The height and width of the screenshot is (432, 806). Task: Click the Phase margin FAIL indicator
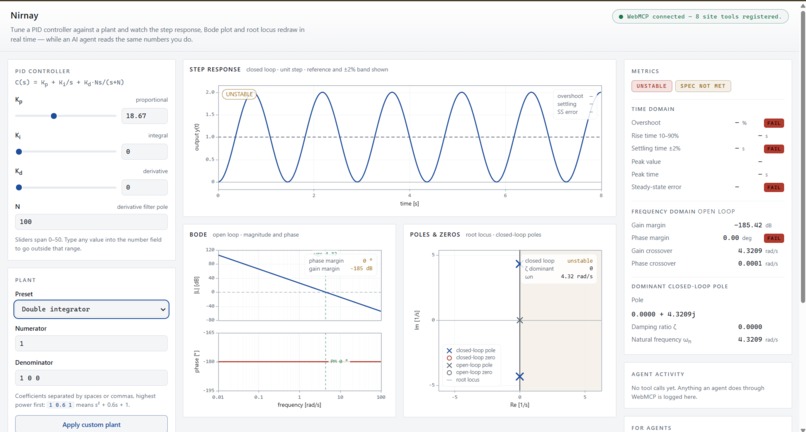click(774, 238)
